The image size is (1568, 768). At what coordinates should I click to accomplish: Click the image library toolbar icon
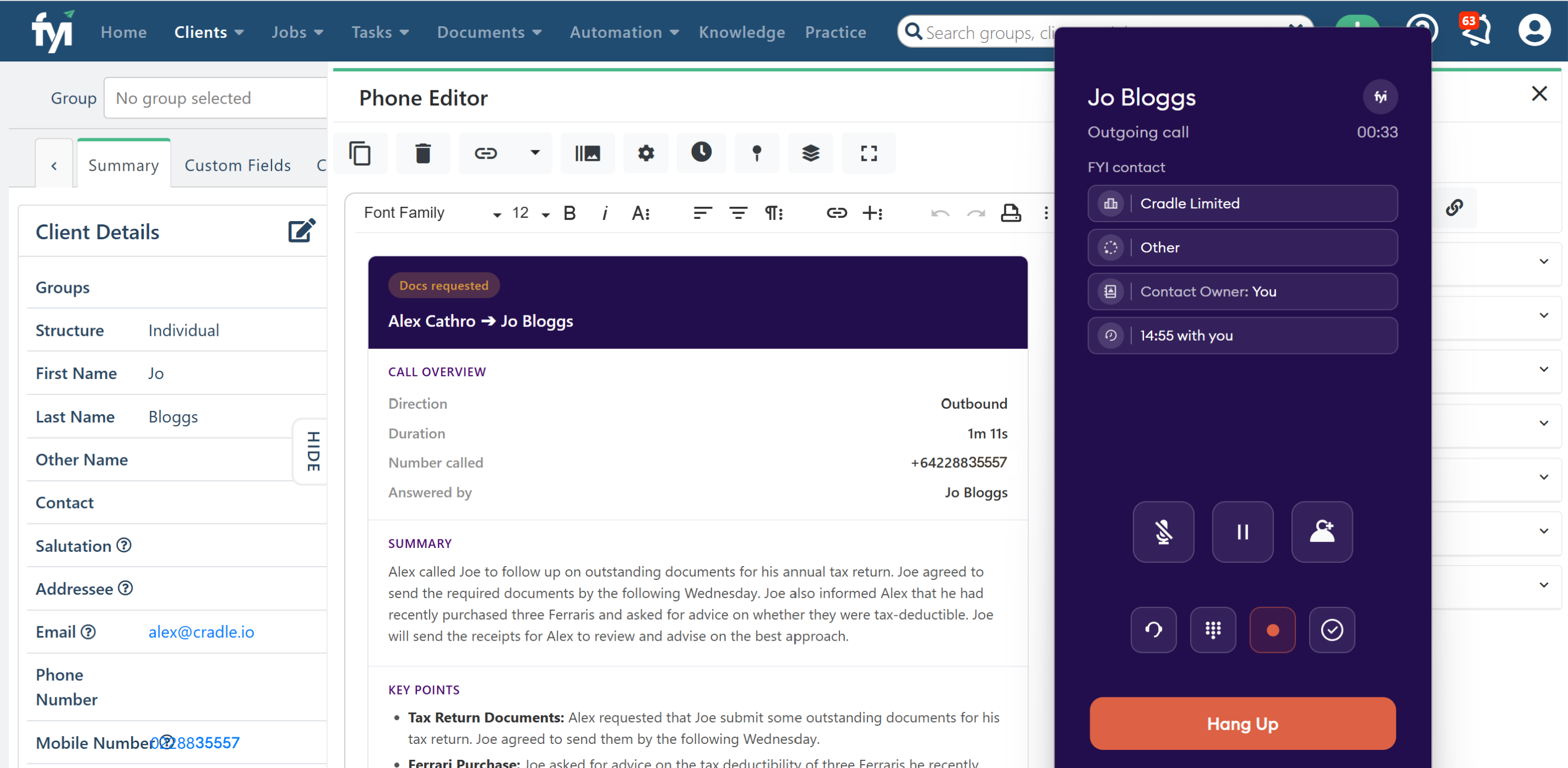tap(588, 154)
